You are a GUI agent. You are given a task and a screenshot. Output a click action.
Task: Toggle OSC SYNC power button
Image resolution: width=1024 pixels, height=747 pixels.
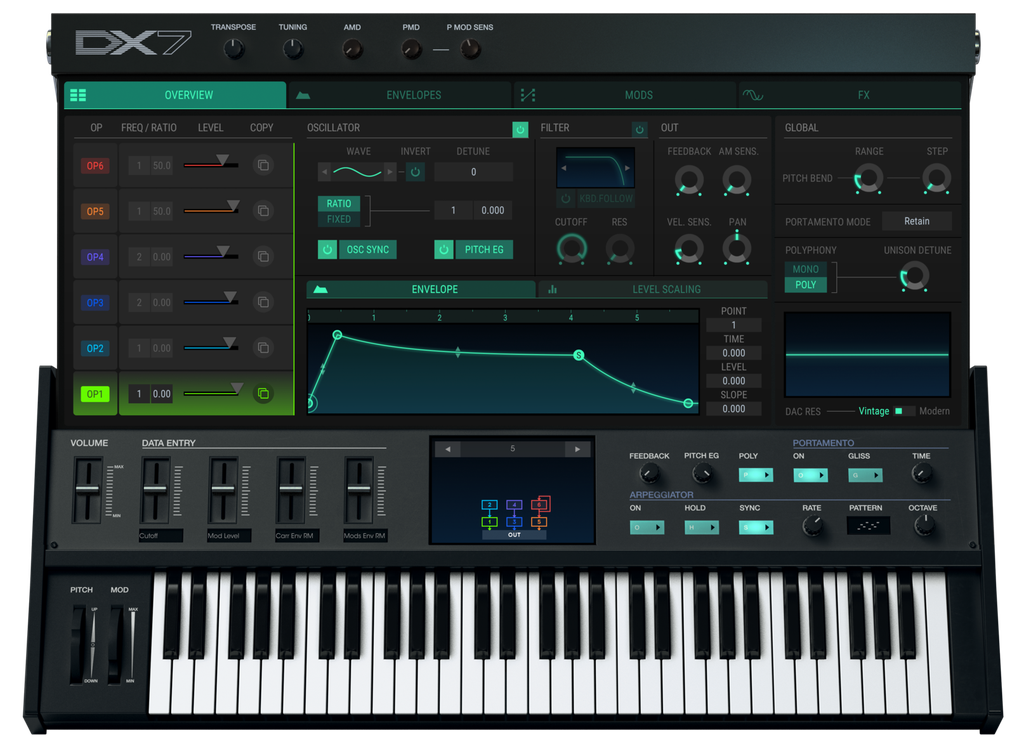[x=327, y=249]
